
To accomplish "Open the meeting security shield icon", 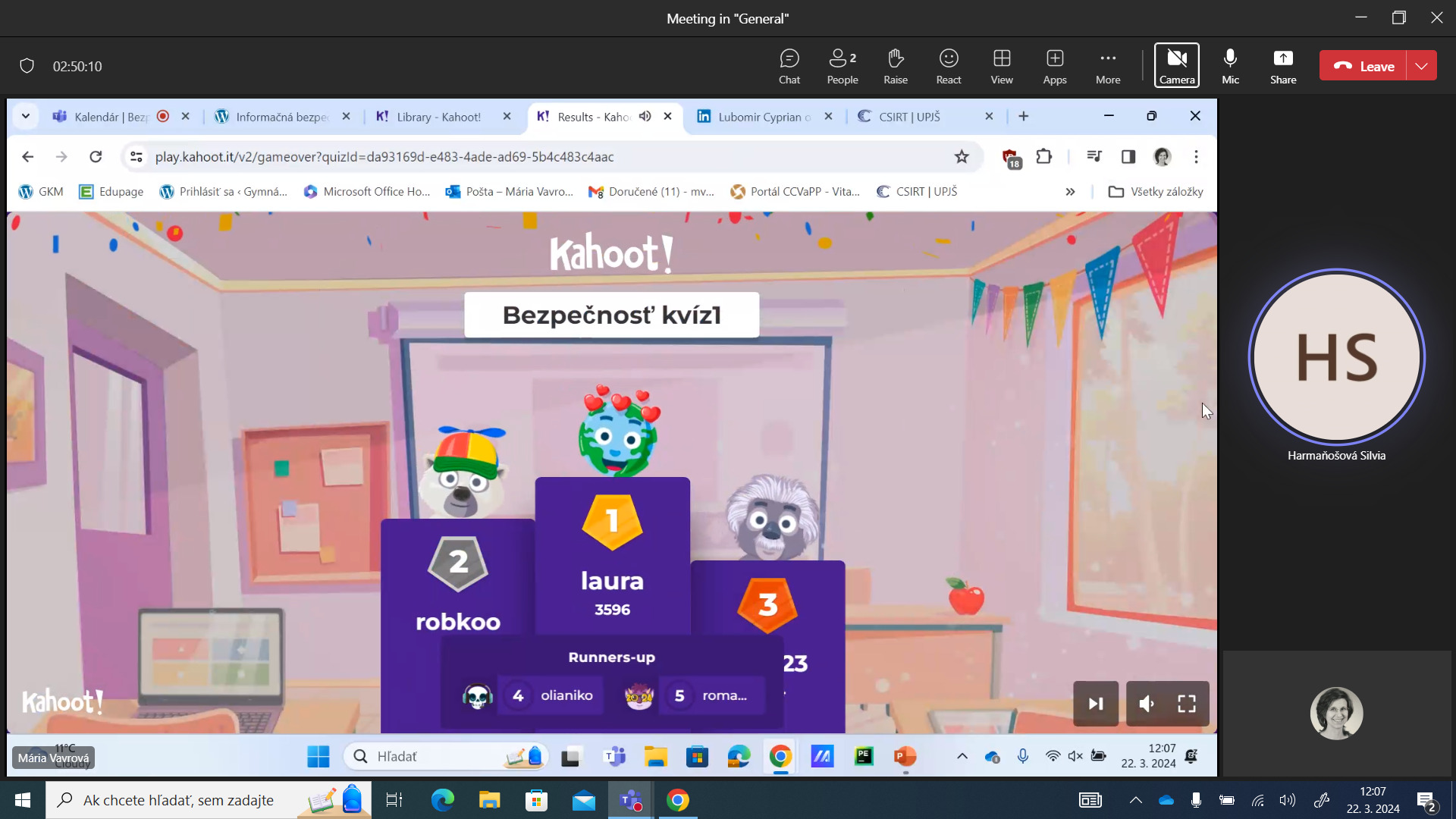I will (x=27, y=66).
